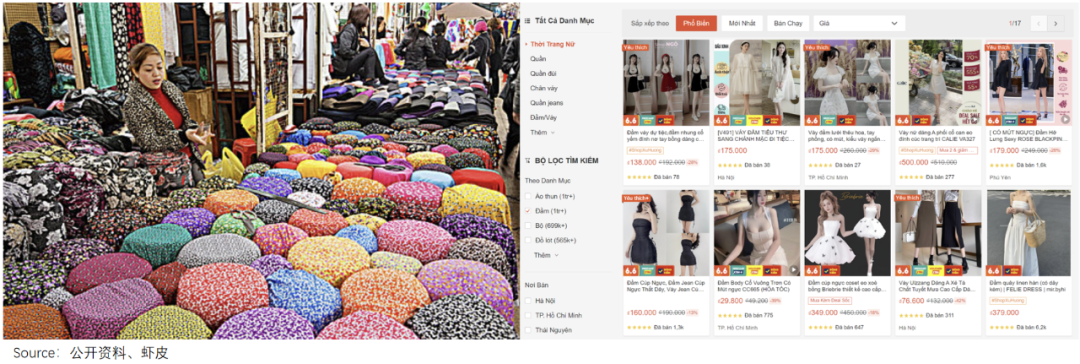Expand Thêm under Thời Trang Nữ categories
Image resolution: width=1080 pixels, height=364 pixels.
point(542,132)
